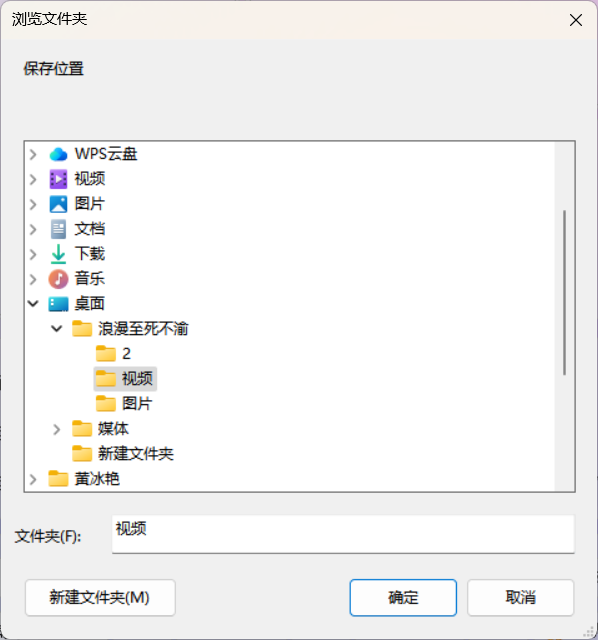Viewport: 598px width, 640px height.
Task: Collapse the 浪漫至死不渝 folder
Action: (57, 329)
